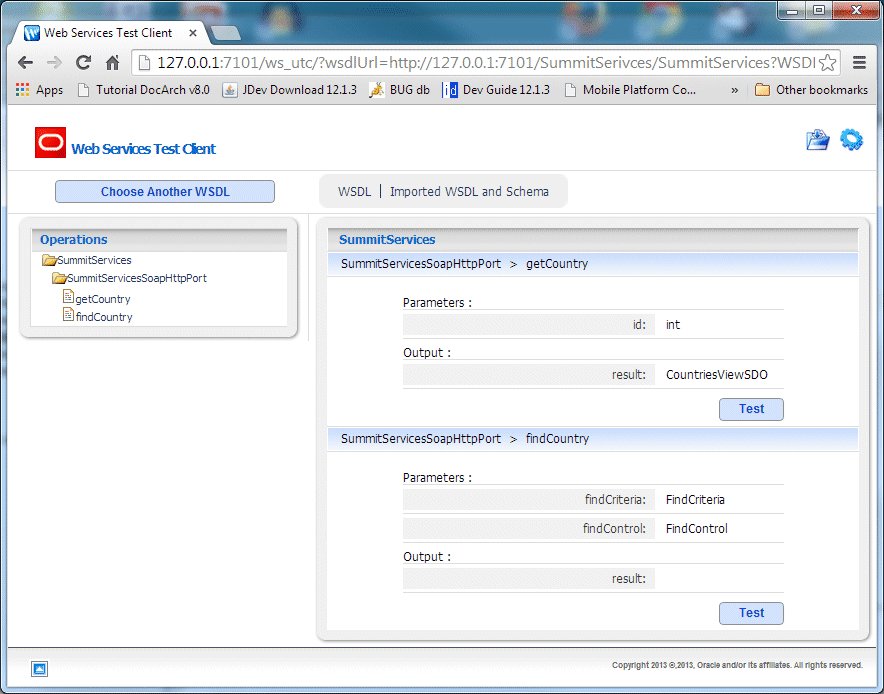Open the JDev Download 12.1.3 bookmark
This screenshot has height=694, width=884.
coord(290,90)
